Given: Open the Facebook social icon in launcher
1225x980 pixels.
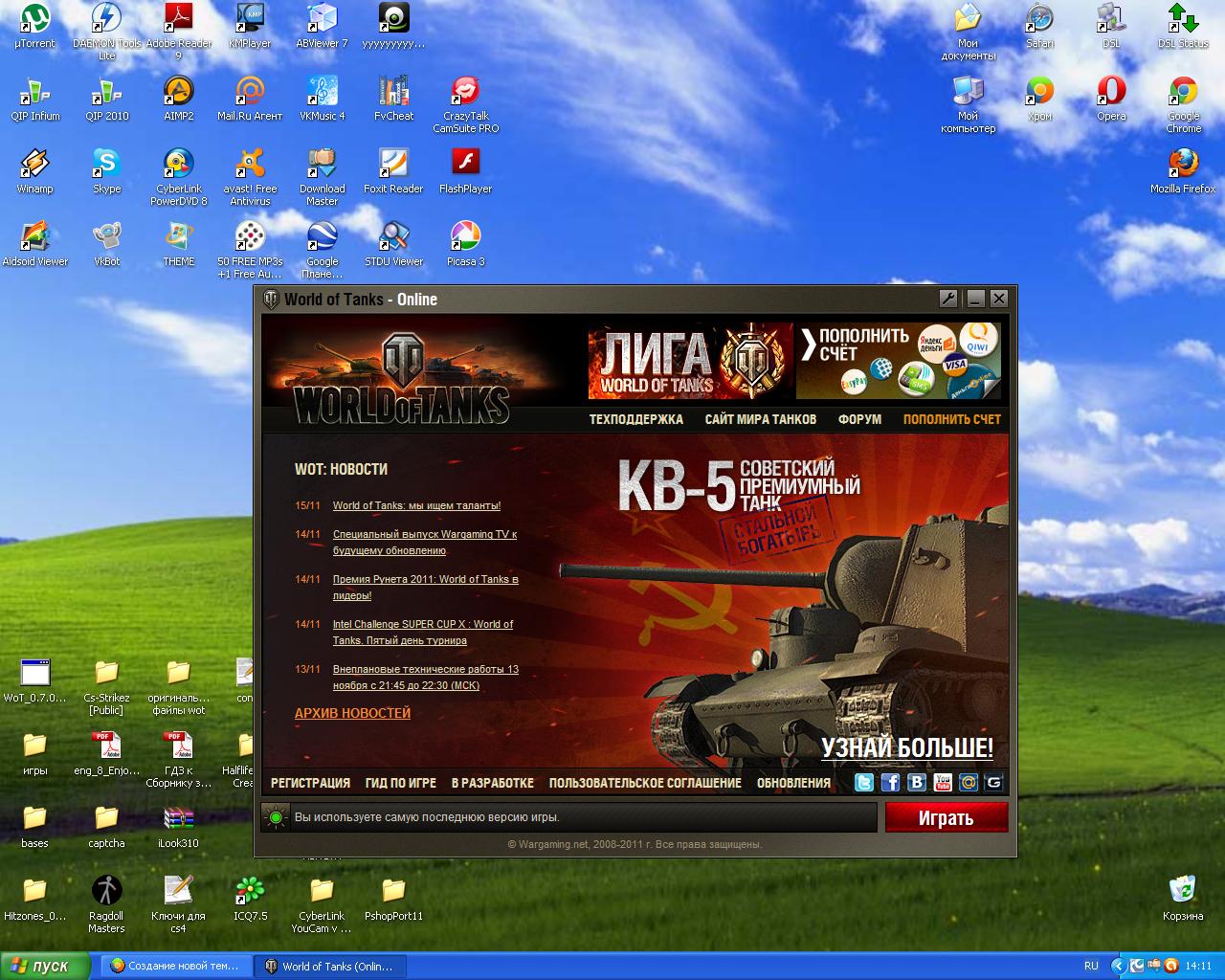Looking at the screenshot, I should click(x=890, y=783).
